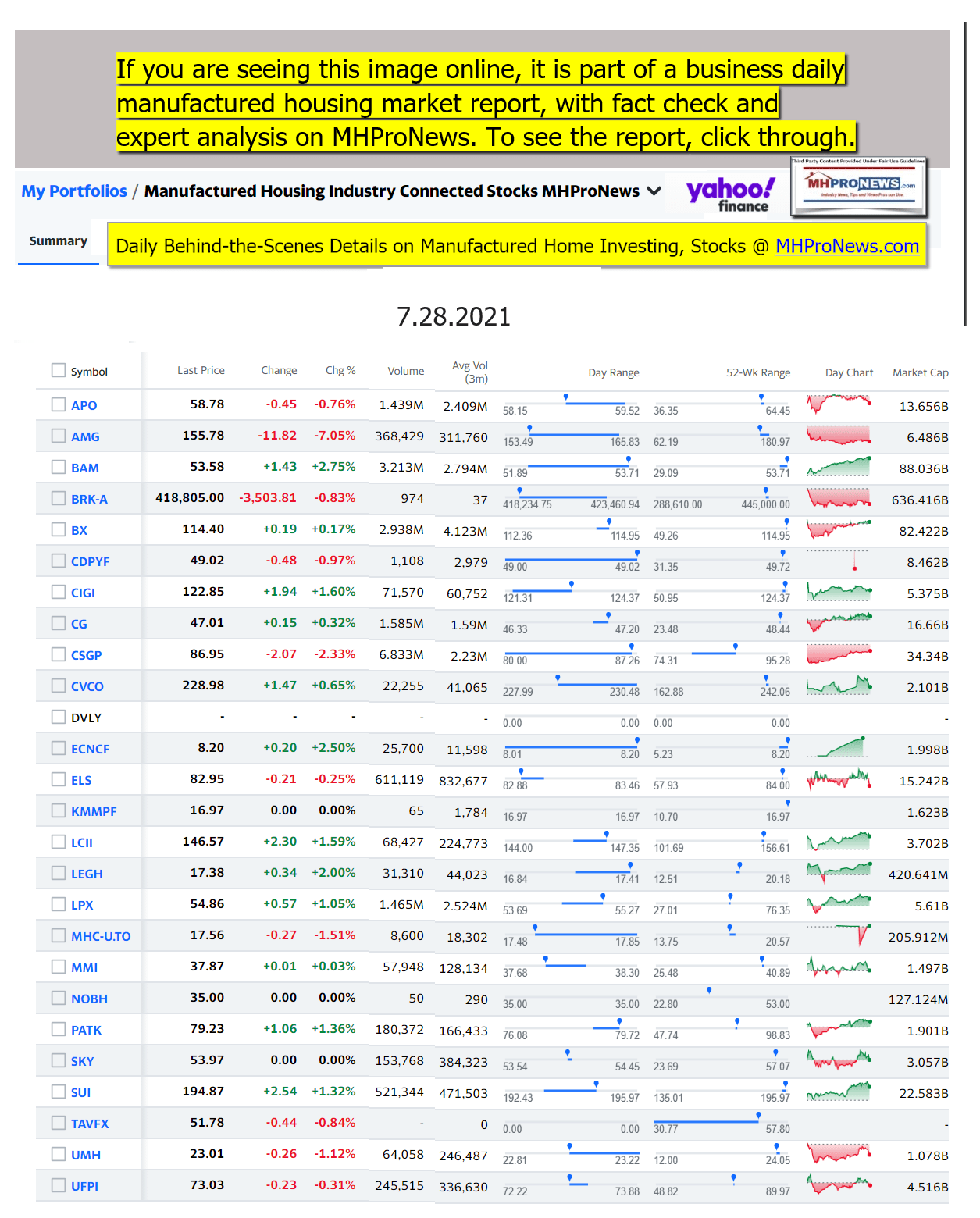Open the BAM day chart sparkline
The image size is (980, 1218).
click(x=839, y=467)
